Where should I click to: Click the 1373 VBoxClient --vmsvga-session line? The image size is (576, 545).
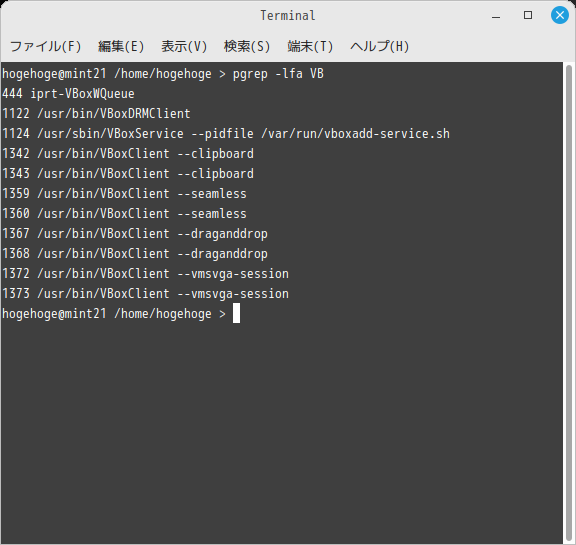coord(145,294)
